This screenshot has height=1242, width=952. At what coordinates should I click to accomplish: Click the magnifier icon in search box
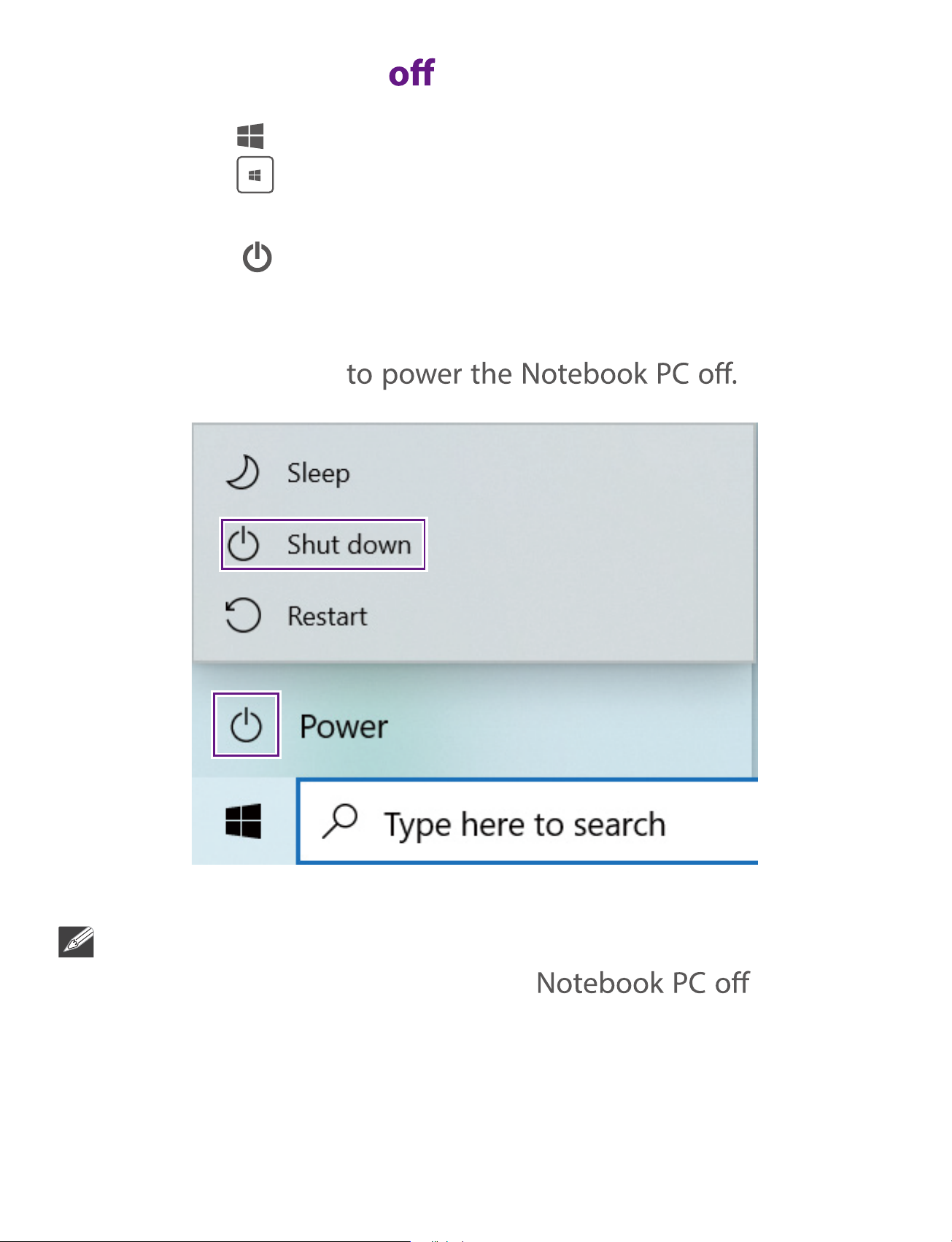340,821
